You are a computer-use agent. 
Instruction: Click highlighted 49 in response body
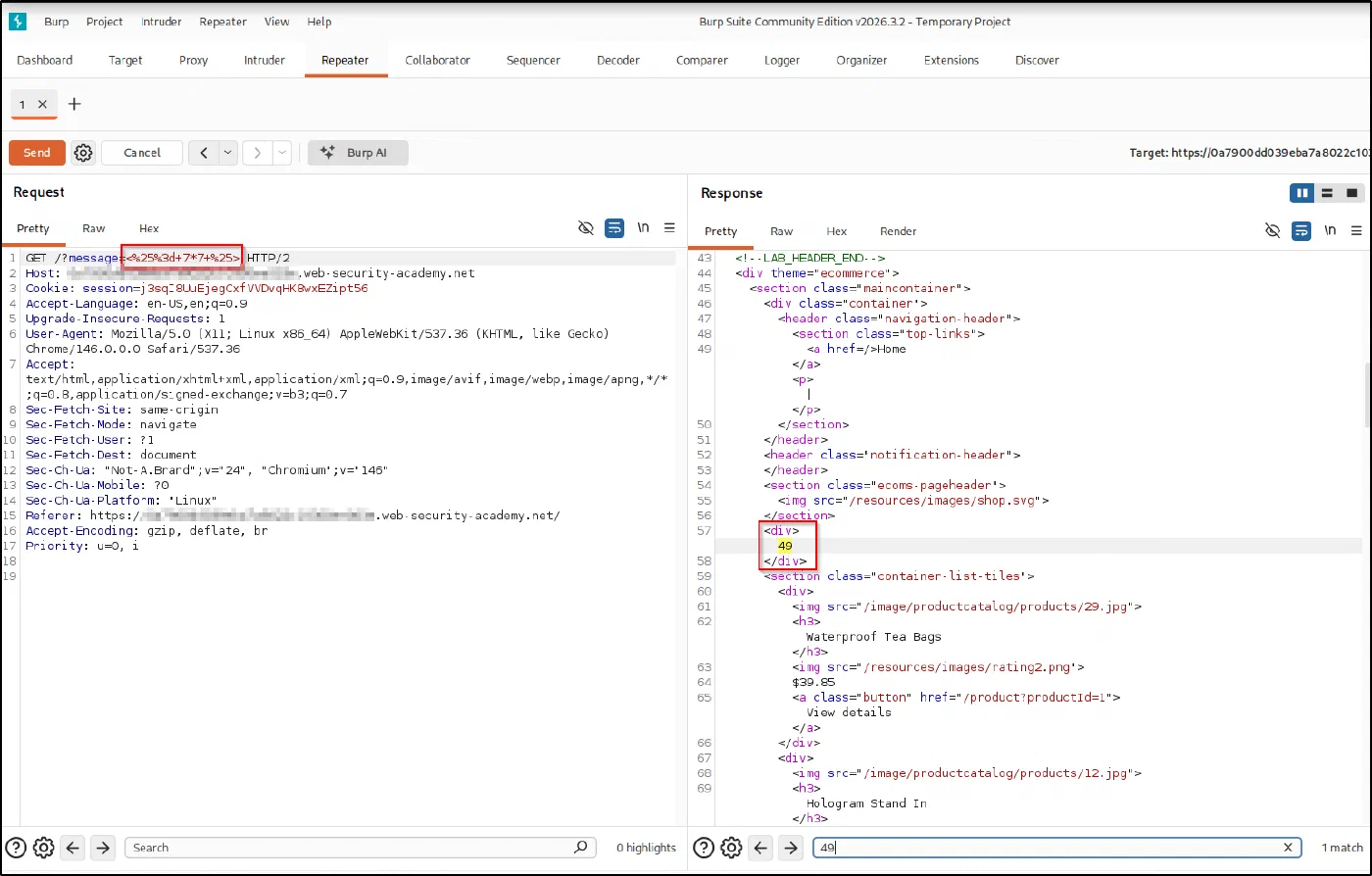[x=785, y=546]
